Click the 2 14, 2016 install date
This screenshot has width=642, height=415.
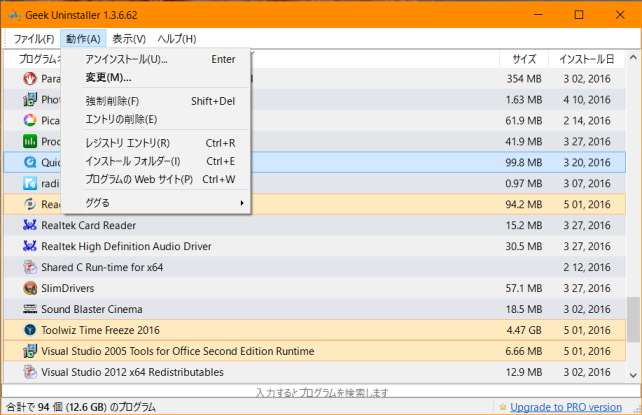pos(587,120)
